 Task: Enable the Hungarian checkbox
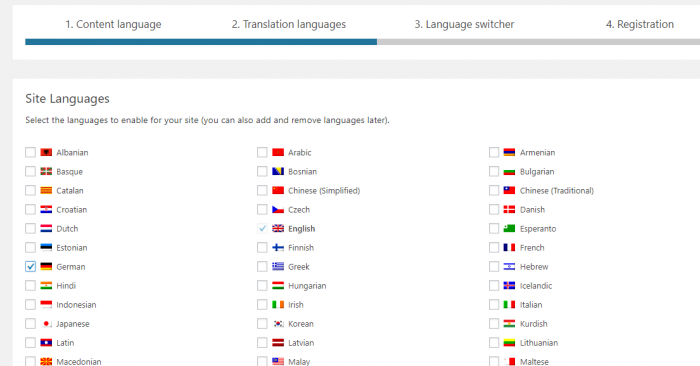click(262, 286)
